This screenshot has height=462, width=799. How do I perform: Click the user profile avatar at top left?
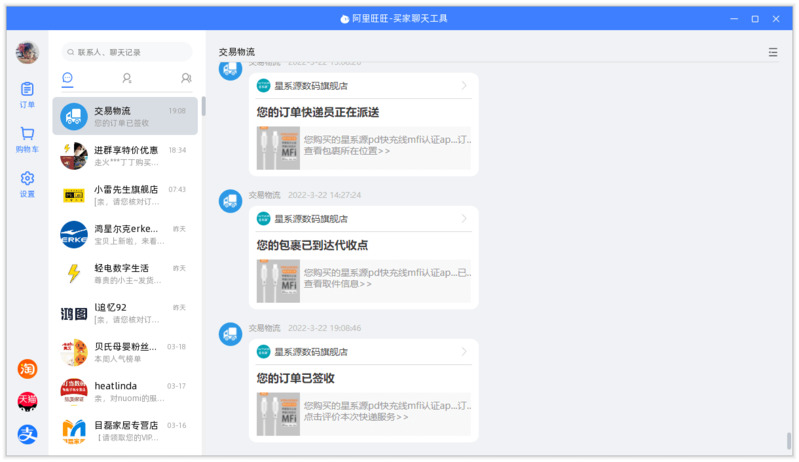coord(27,53)
